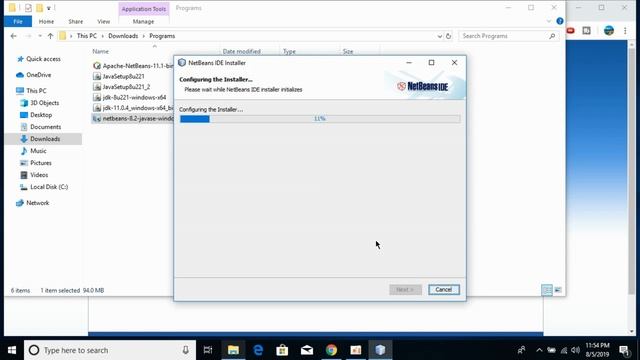Open volume control in system tray
The image size is (640, 360).
[x=576, y=350]
